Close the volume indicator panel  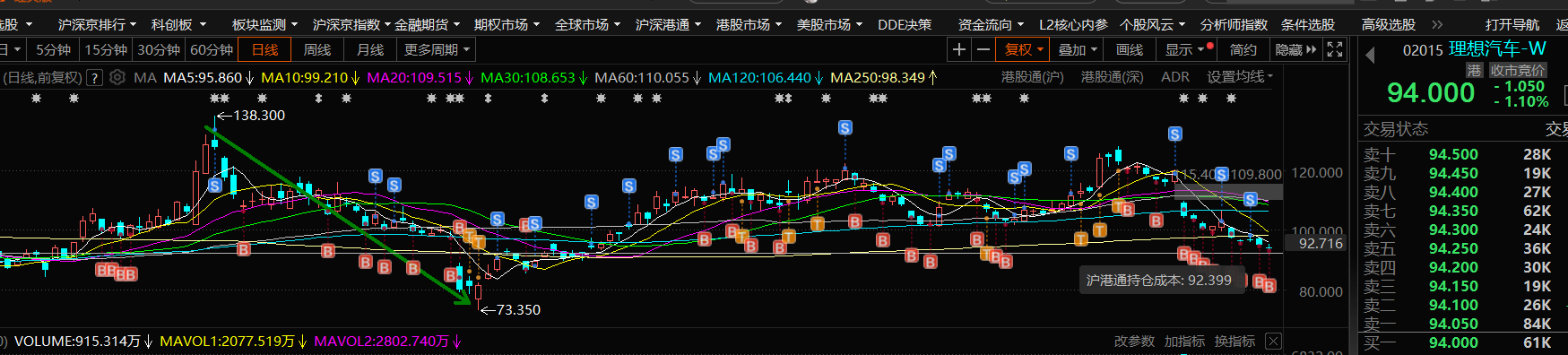[1273, 341]
